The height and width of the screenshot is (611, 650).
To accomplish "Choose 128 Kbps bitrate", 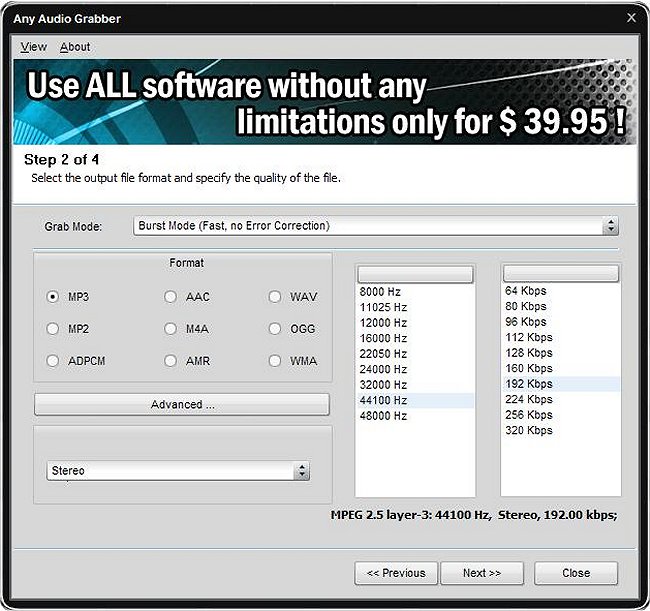I will click(x=562, y=353).
